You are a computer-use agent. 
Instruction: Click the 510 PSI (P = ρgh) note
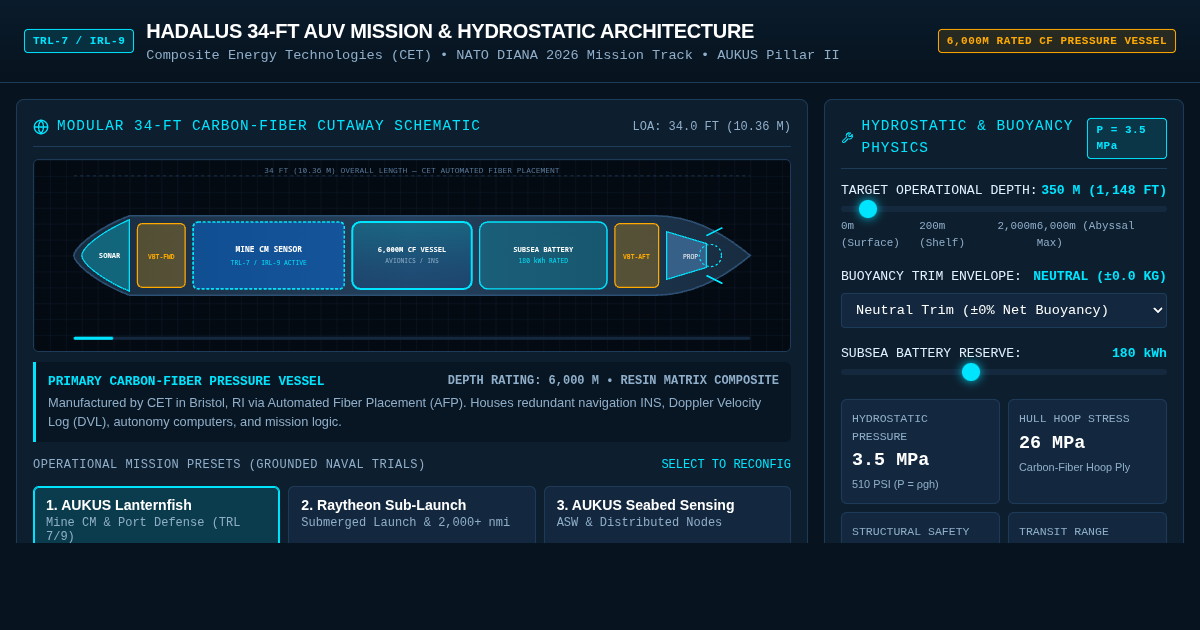pos(895,484)
